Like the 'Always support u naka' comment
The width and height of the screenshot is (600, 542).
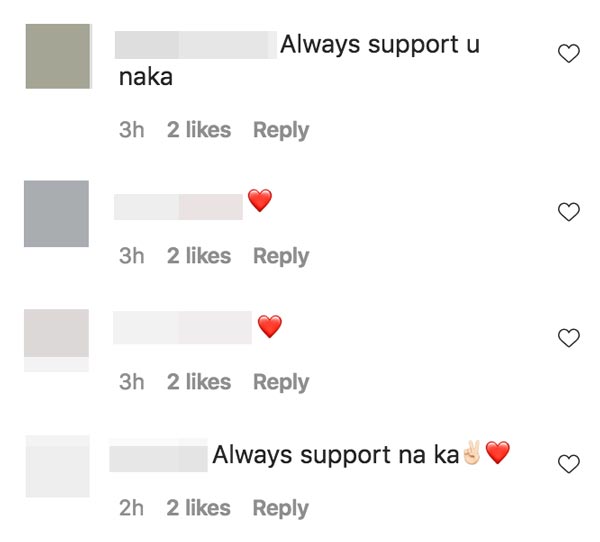tap(568, 55)
